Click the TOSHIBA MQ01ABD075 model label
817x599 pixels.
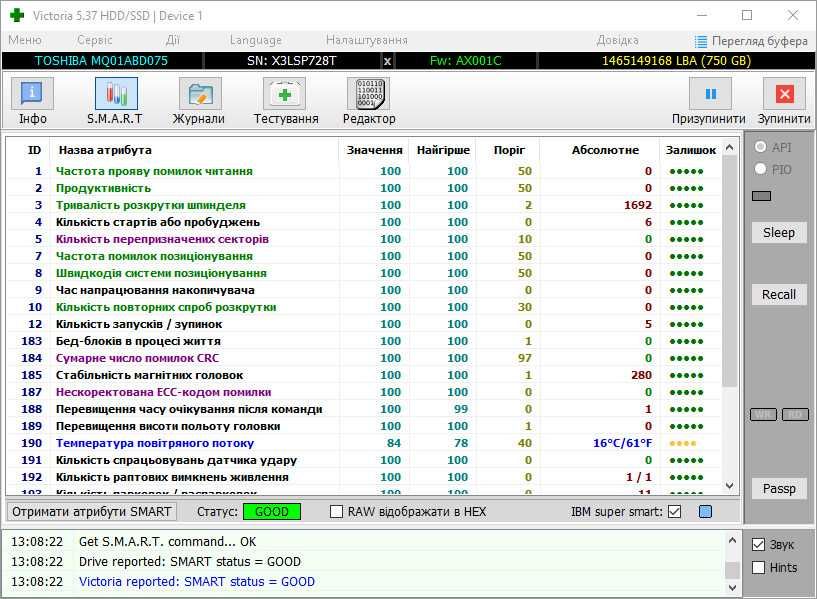coord(101,61)
